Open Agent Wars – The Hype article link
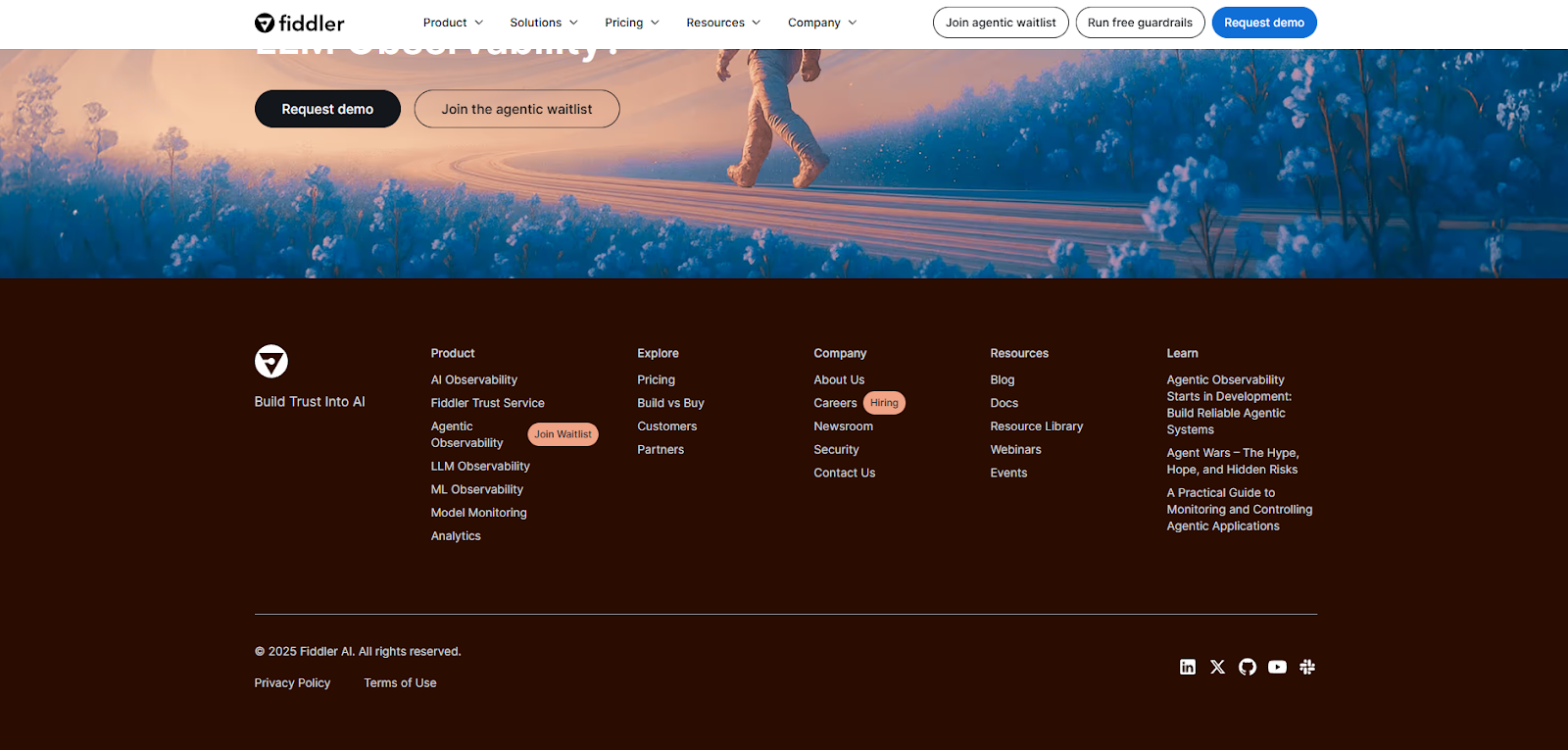Image resolution: width=1568 pixels, height=750 pixels. click(x=1233, y=462)
